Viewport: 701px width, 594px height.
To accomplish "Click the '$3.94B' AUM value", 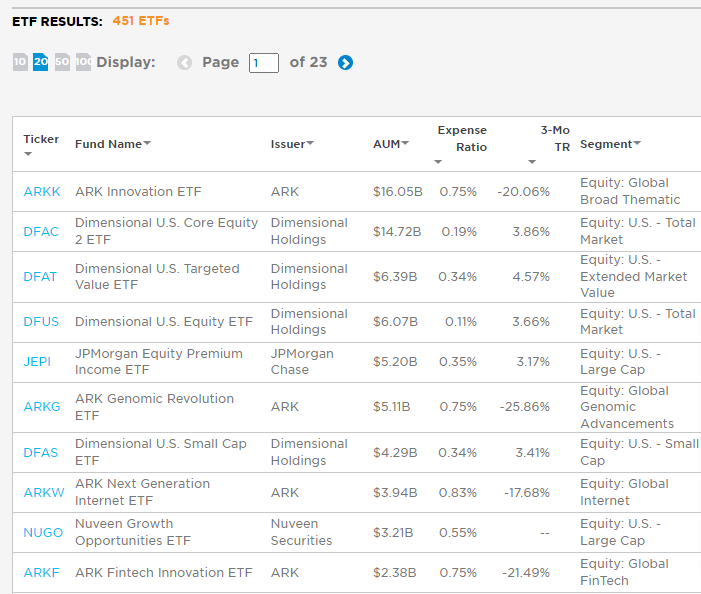I will (x=395, y=493).
